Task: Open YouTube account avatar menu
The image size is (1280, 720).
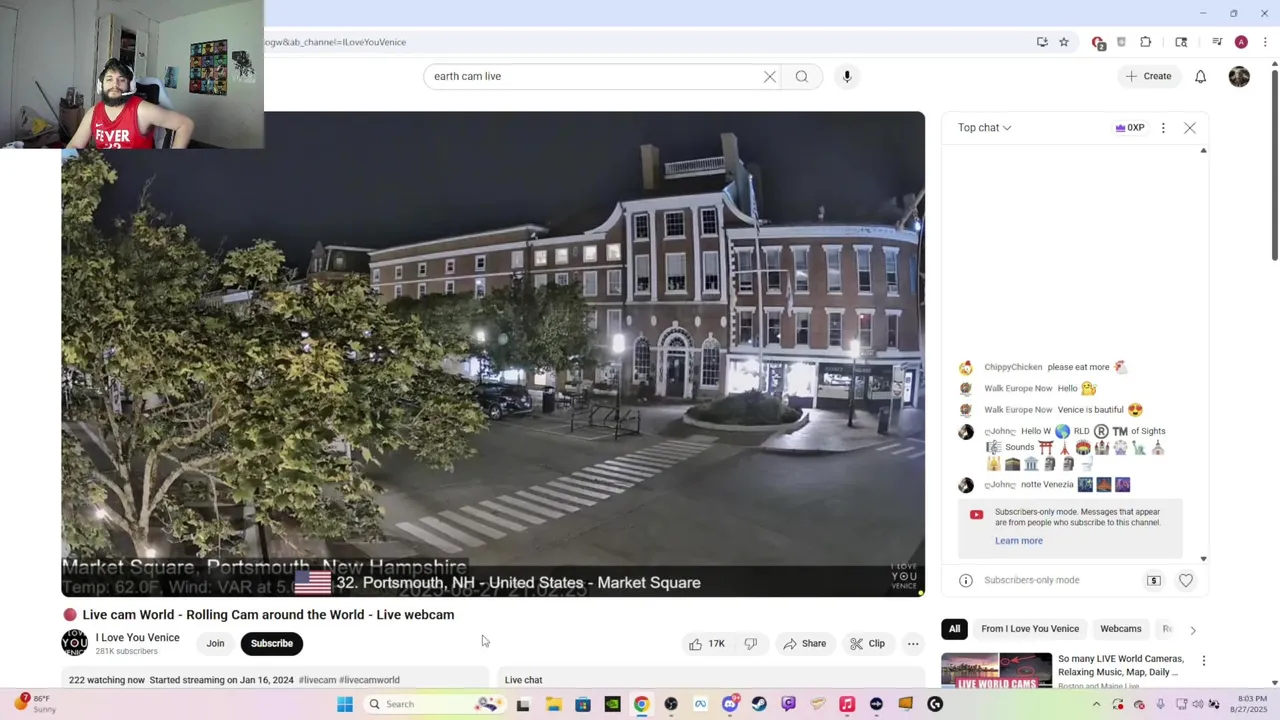Action: (x=1239, y=76)
